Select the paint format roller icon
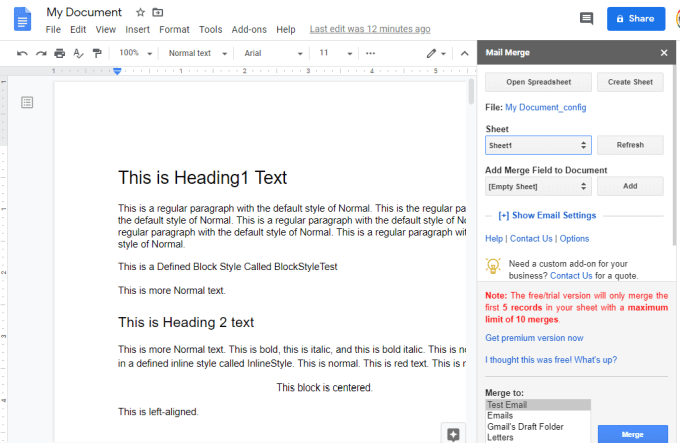 pyautogui.click(x=97, y=53)
